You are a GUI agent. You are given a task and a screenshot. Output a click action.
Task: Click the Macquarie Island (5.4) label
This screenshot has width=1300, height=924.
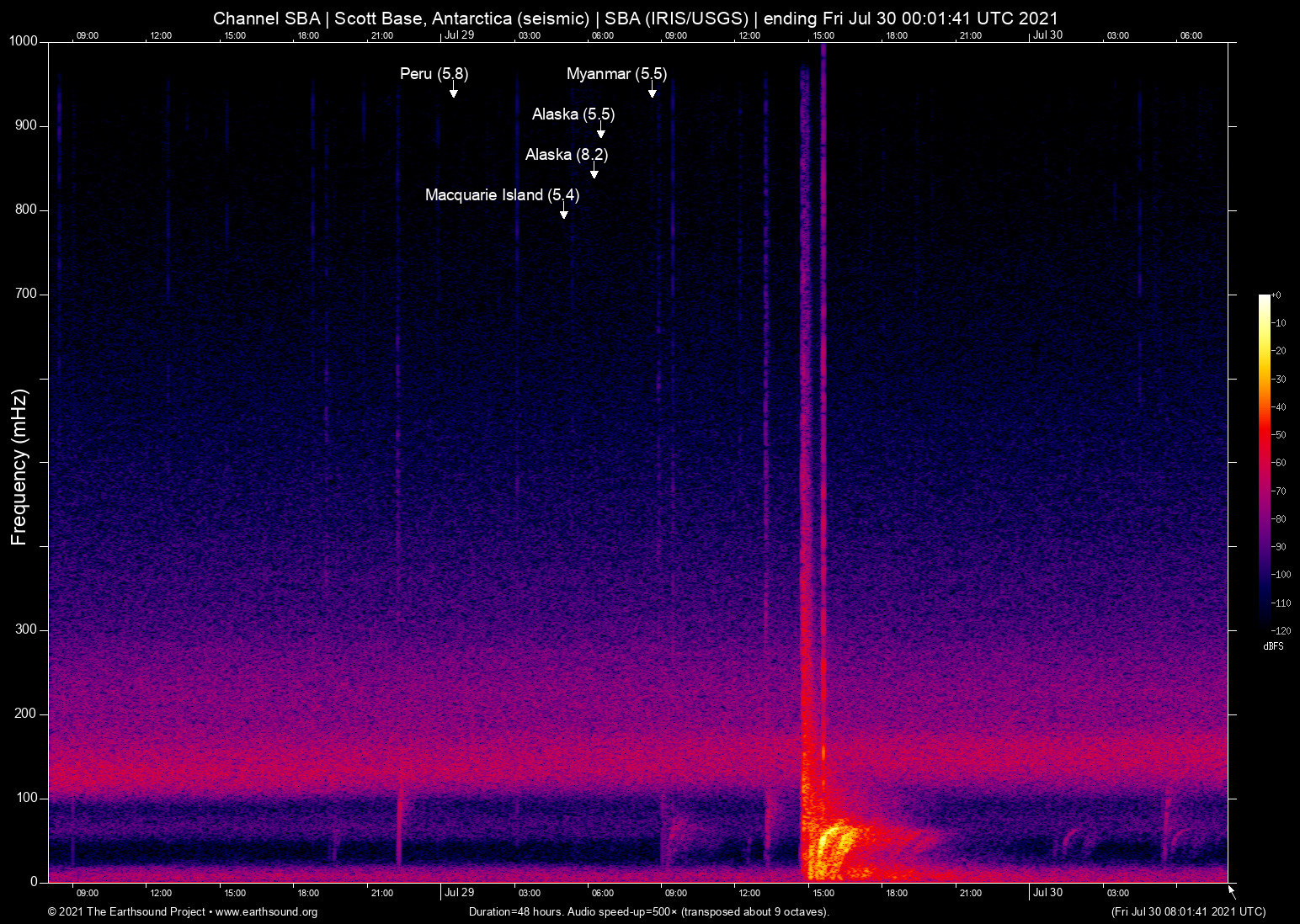pos(502,195)
